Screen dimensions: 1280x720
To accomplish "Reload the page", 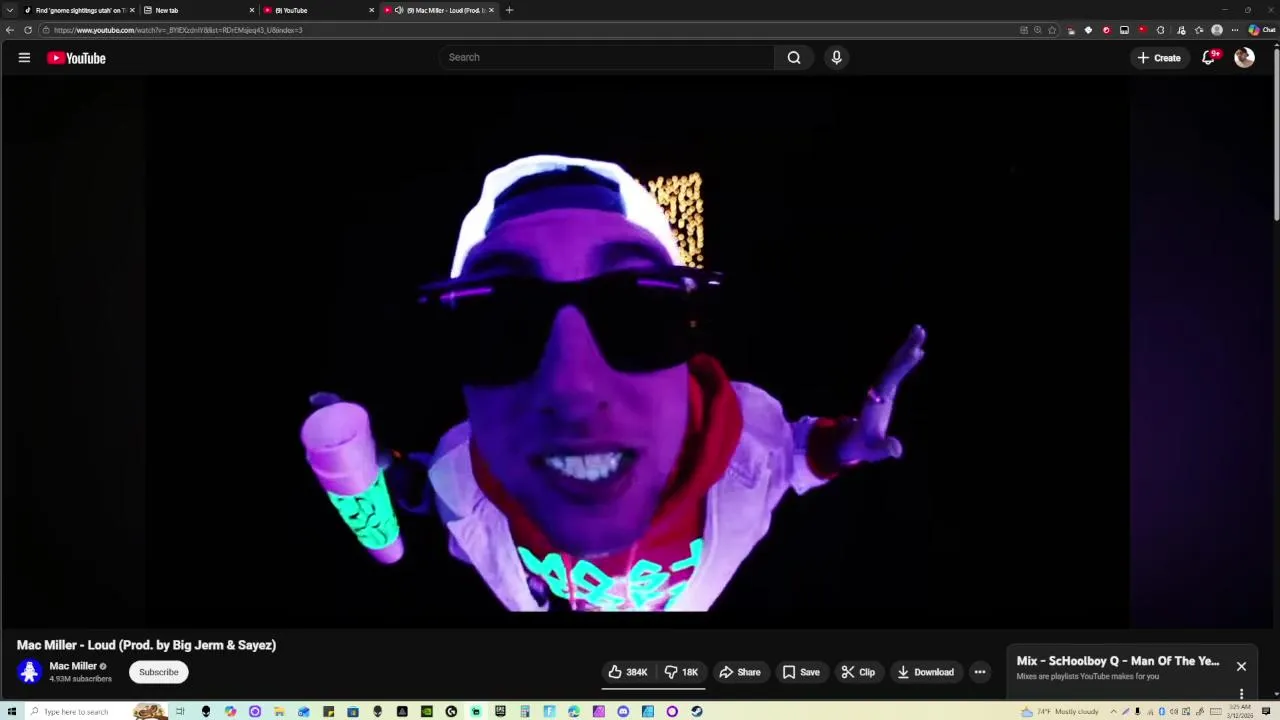I will (28, 30).
